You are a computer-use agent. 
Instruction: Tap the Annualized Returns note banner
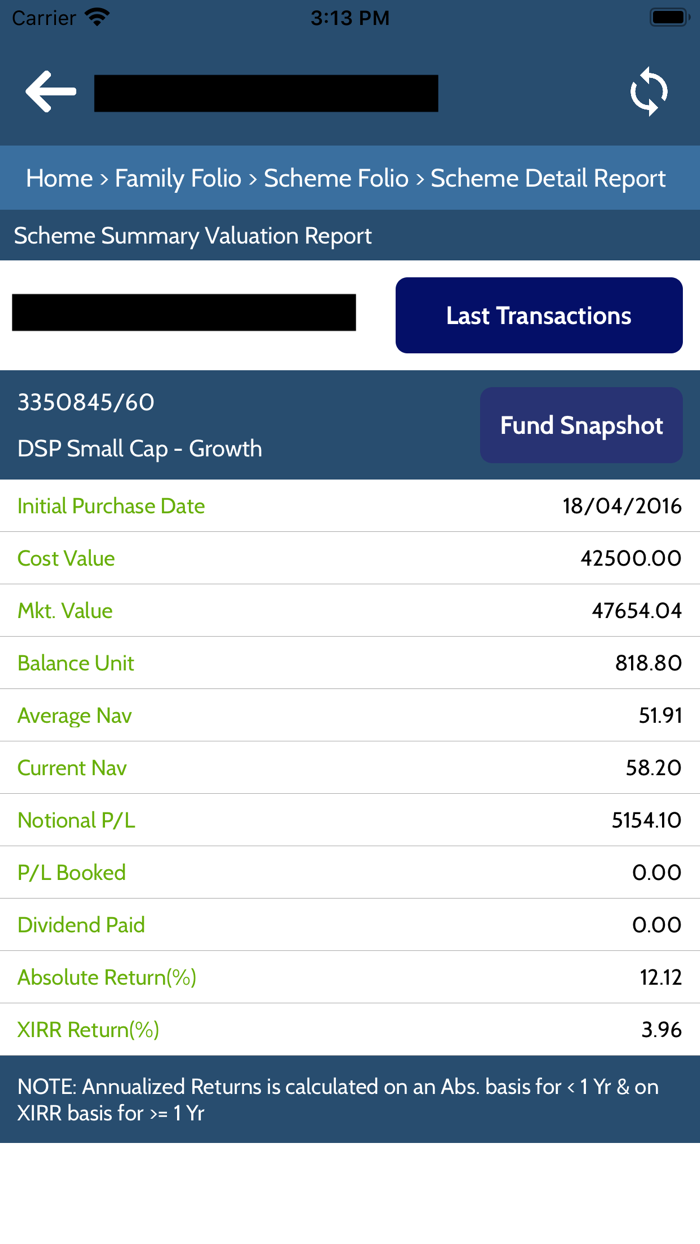[350, 1099]
